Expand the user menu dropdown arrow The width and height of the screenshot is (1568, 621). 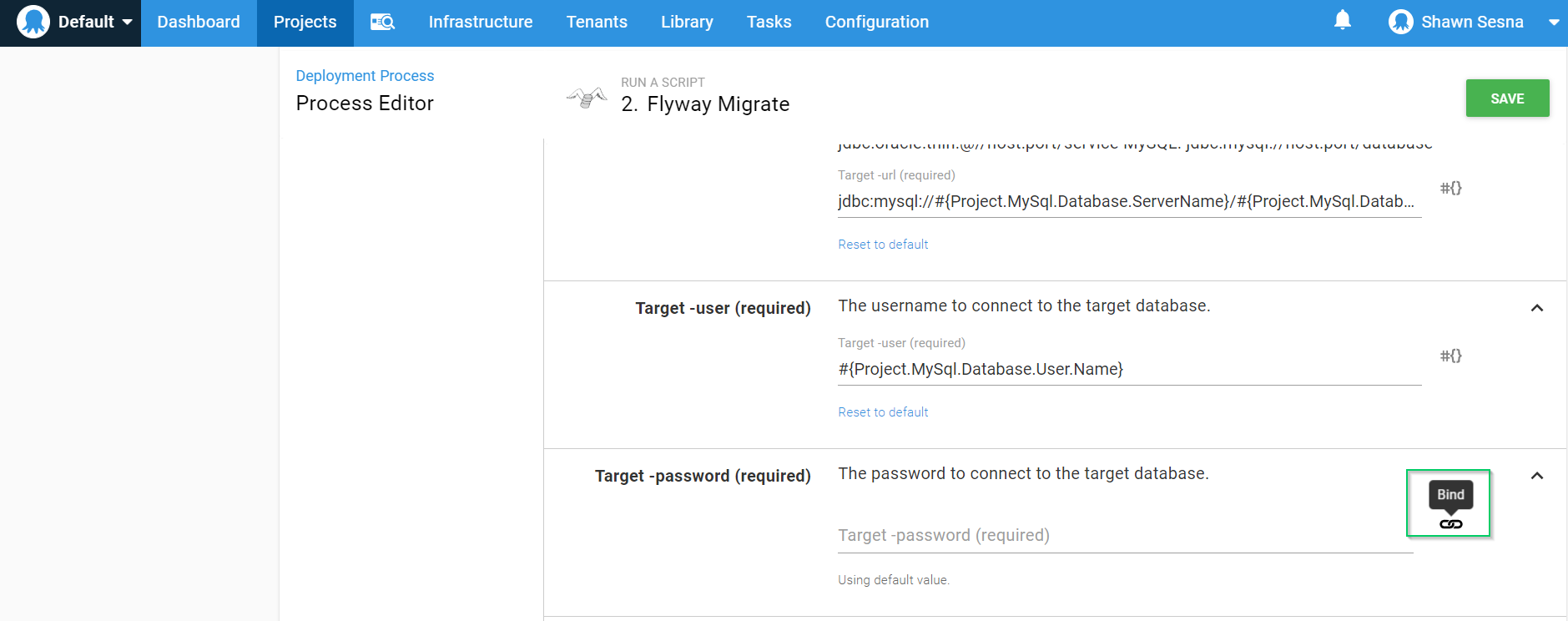pyautogui.click(x=1553, y=23)
